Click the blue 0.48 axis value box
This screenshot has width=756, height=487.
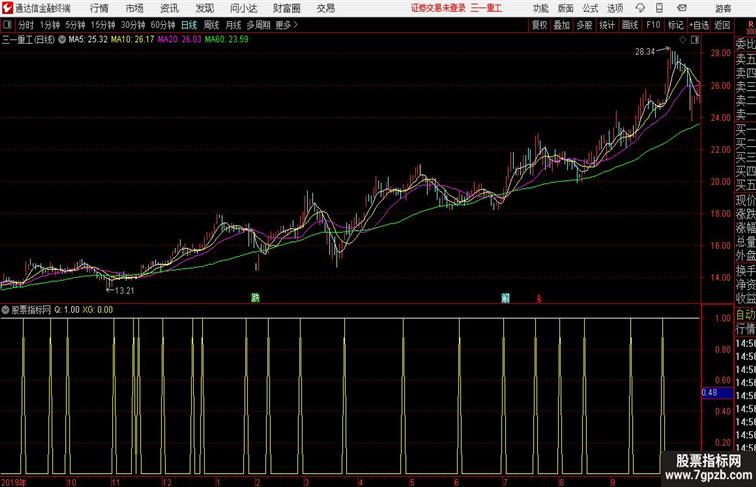[717, 392]
